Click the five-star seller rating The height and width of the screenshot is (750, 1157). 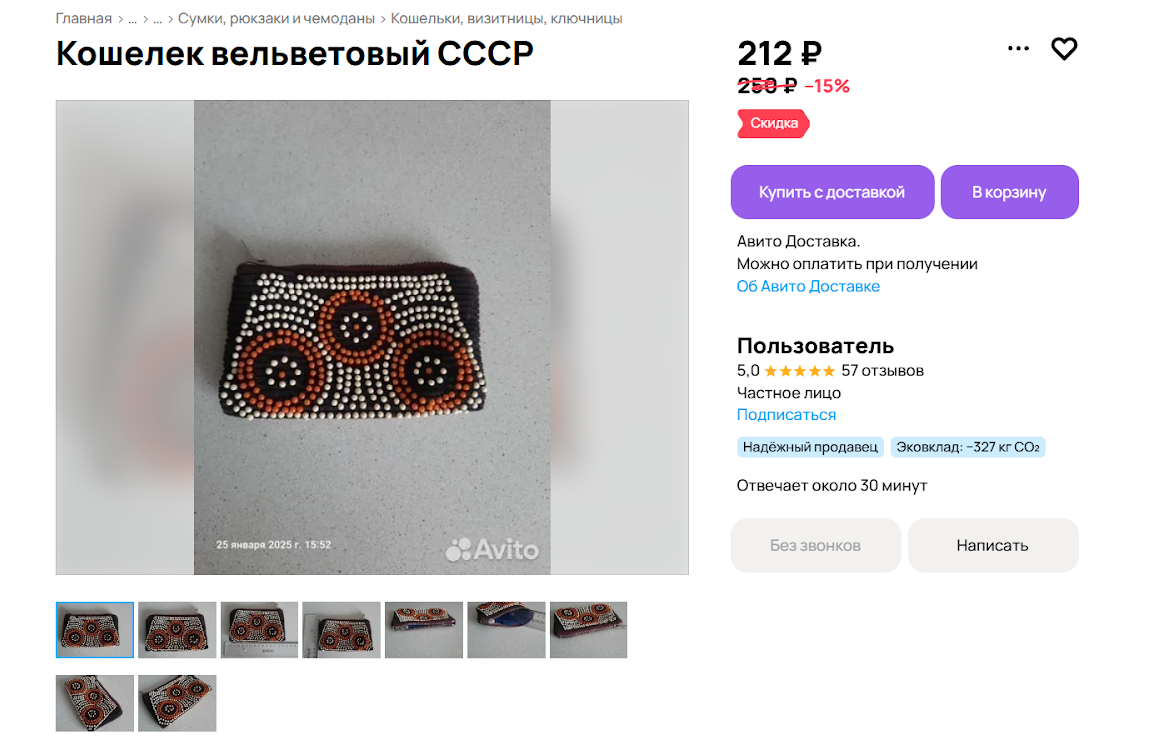799,371
